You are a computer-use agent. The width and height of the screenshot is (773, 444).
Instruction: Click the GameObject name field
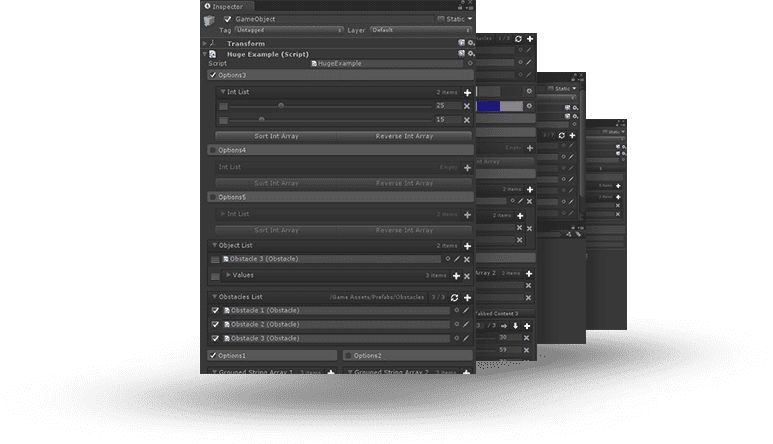pyautogui.click(x=333, y=19)
